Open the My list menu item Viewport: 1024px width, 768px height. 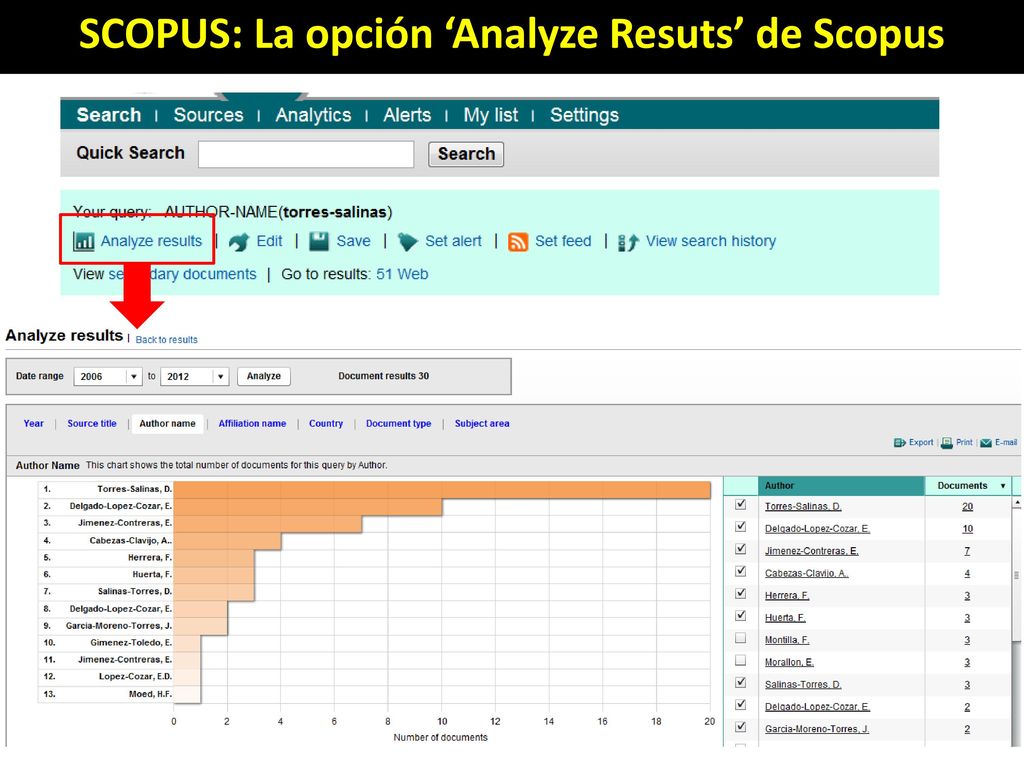[490, 115]
